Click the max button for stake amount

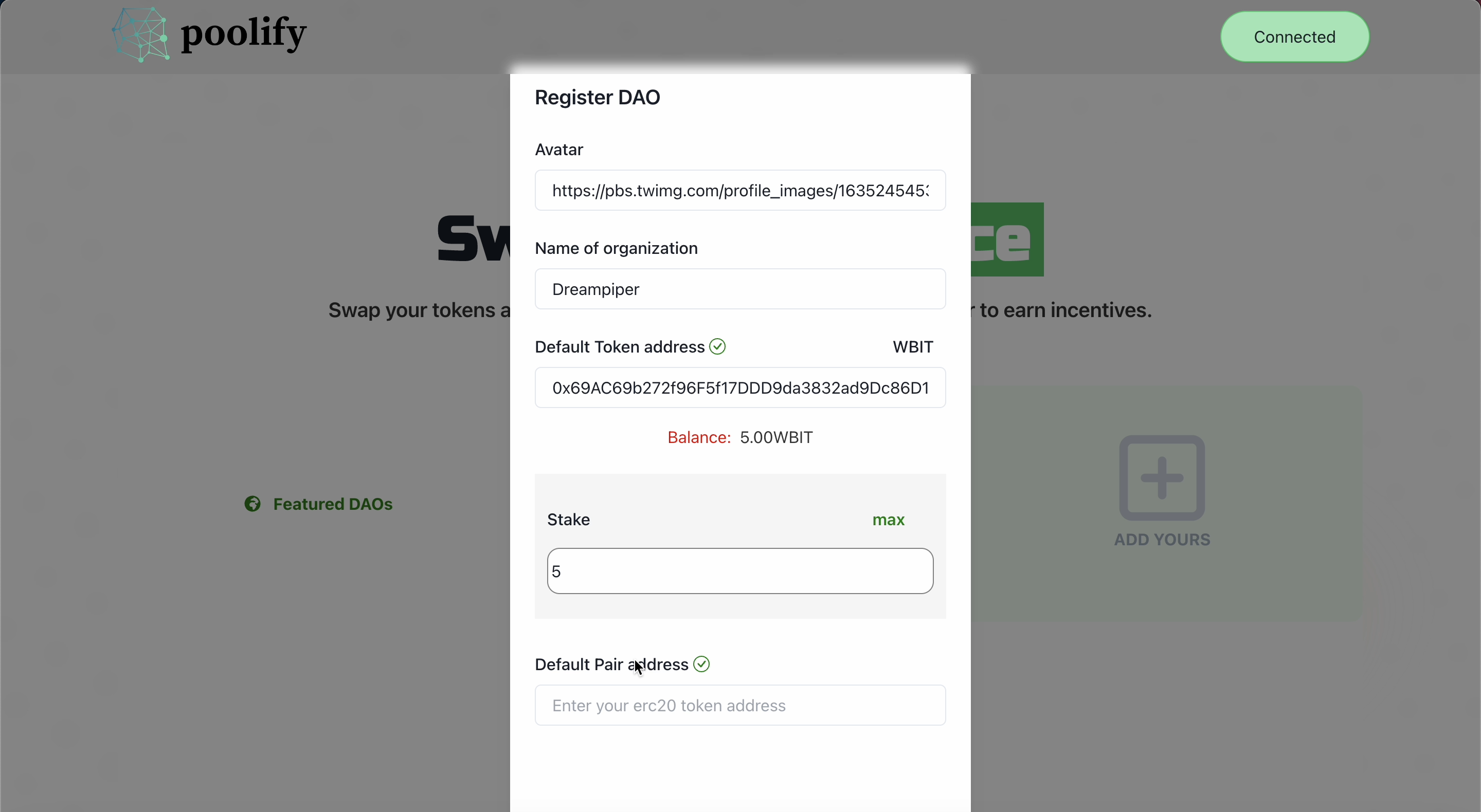888,519
